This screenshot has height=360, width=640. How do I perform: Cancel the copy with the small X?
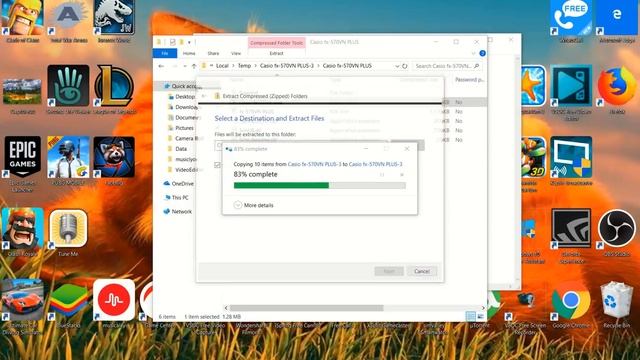(x=402, y=175)
